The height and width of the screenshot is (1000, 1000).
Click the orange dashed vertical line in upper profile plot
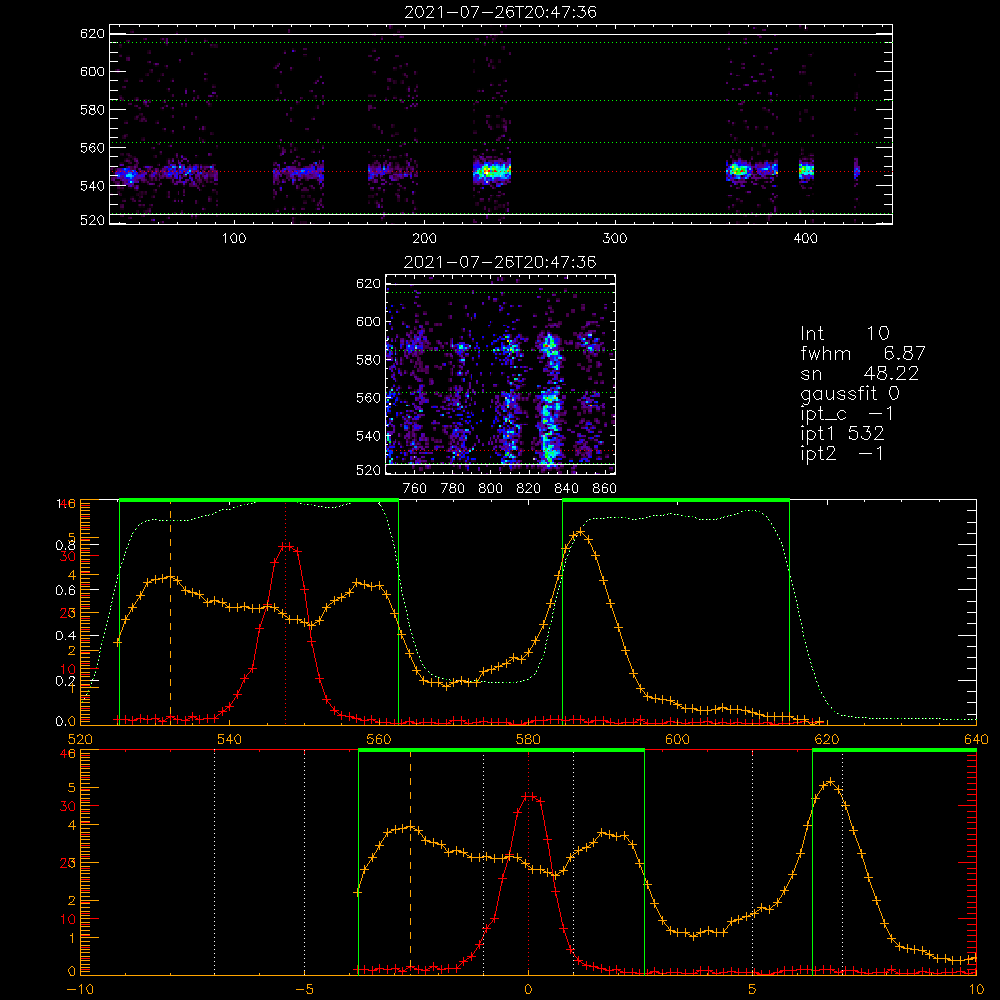click(x=170, y=612)
